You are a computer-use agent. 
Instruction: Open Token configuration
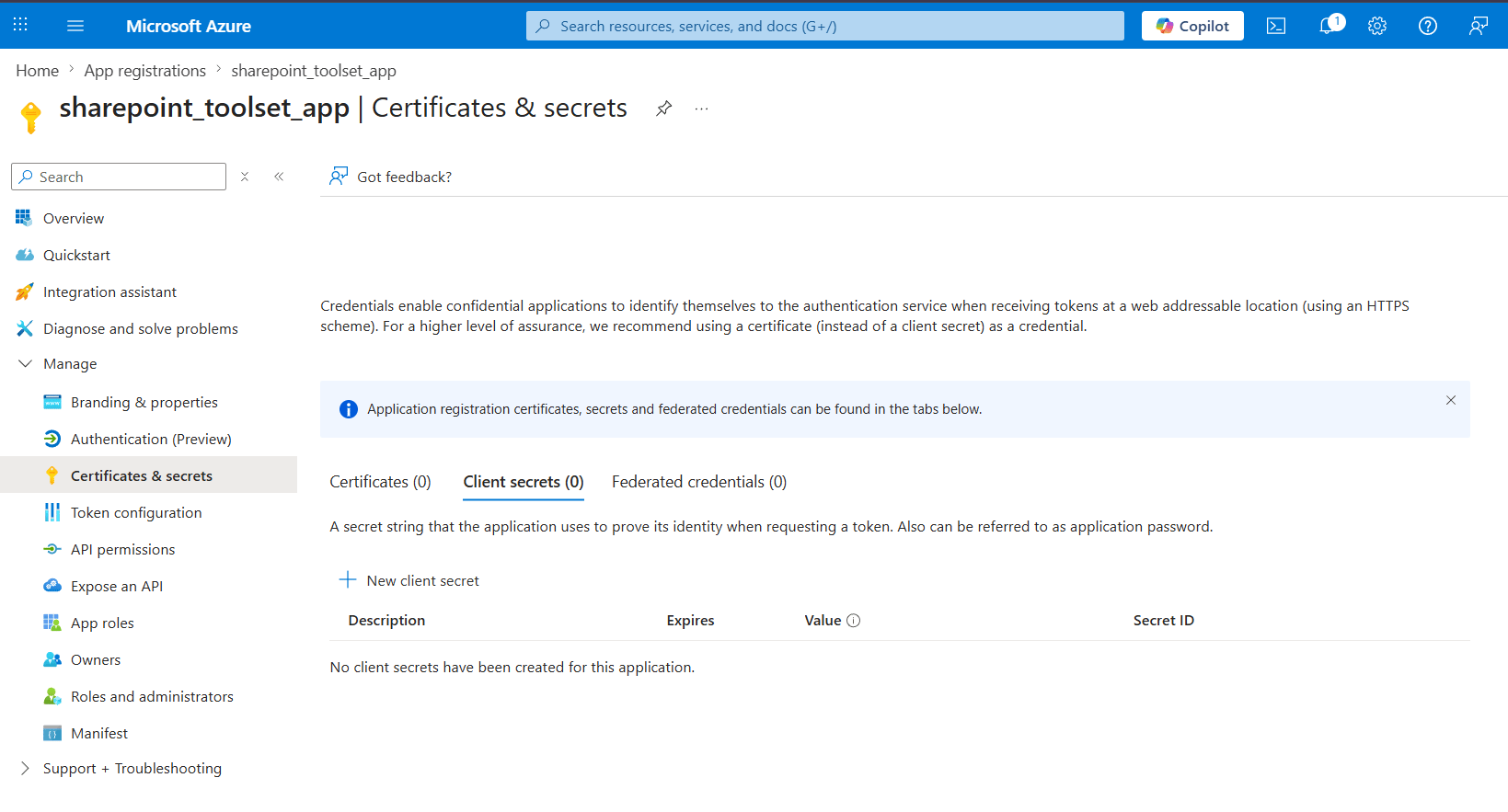coord(136,512)
